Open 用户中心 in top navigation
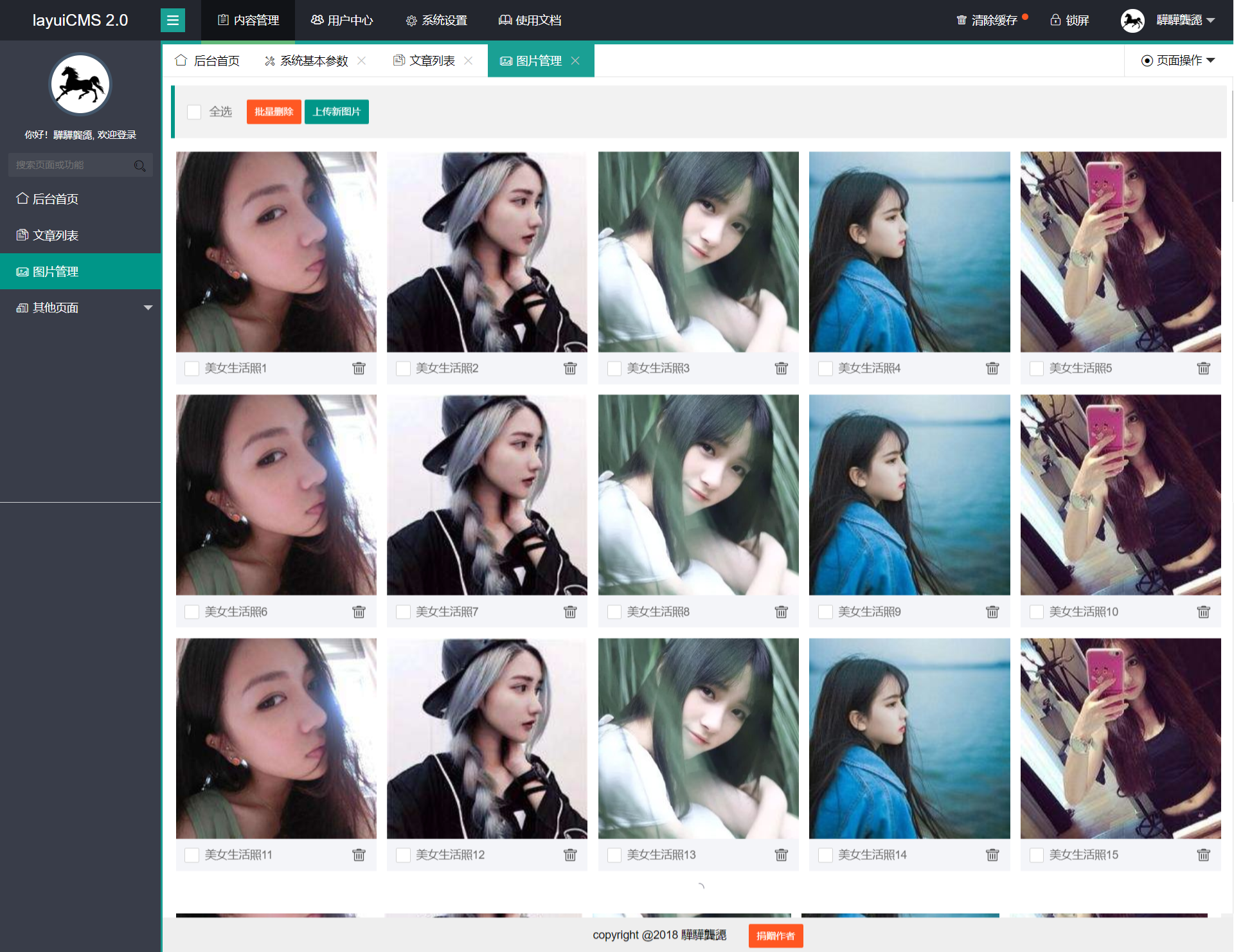This screenshot has width=1234, height=952. 342,21
